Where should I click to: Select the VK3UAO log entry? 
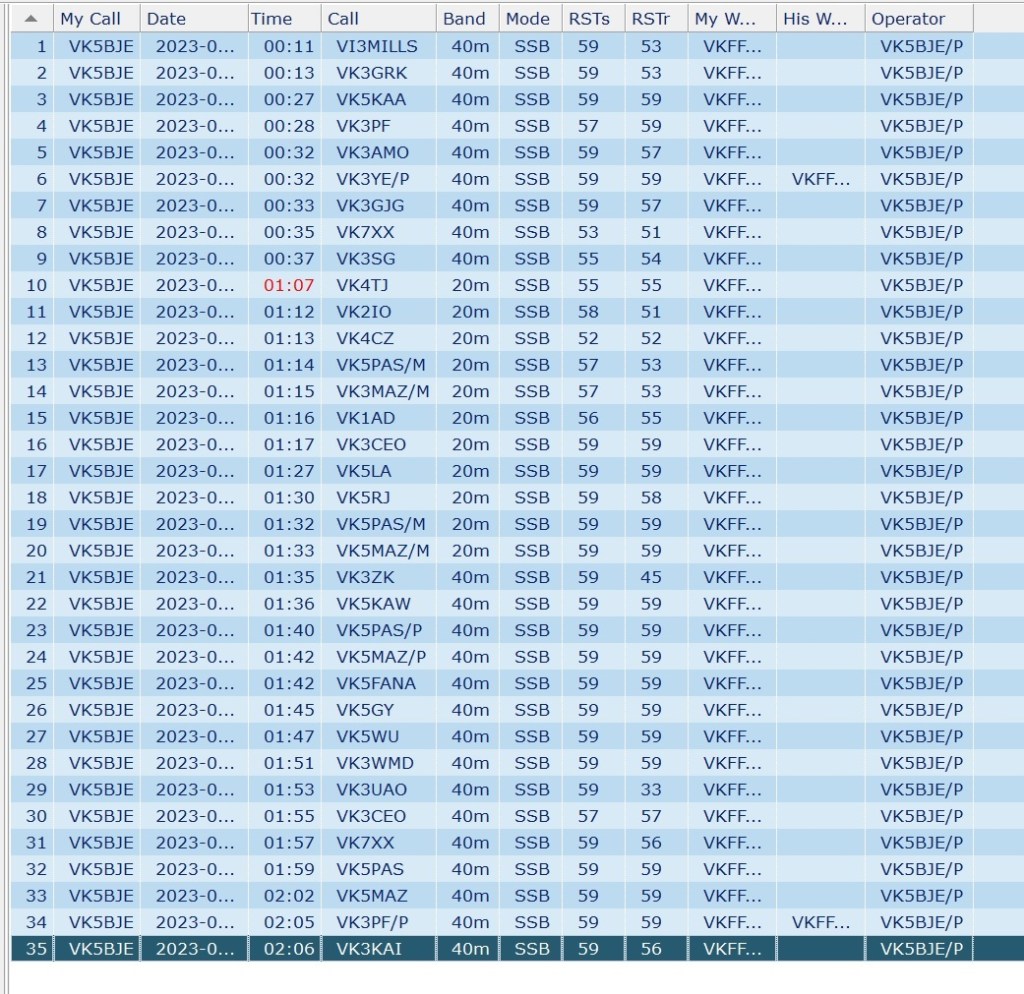[x=371, y=789]
